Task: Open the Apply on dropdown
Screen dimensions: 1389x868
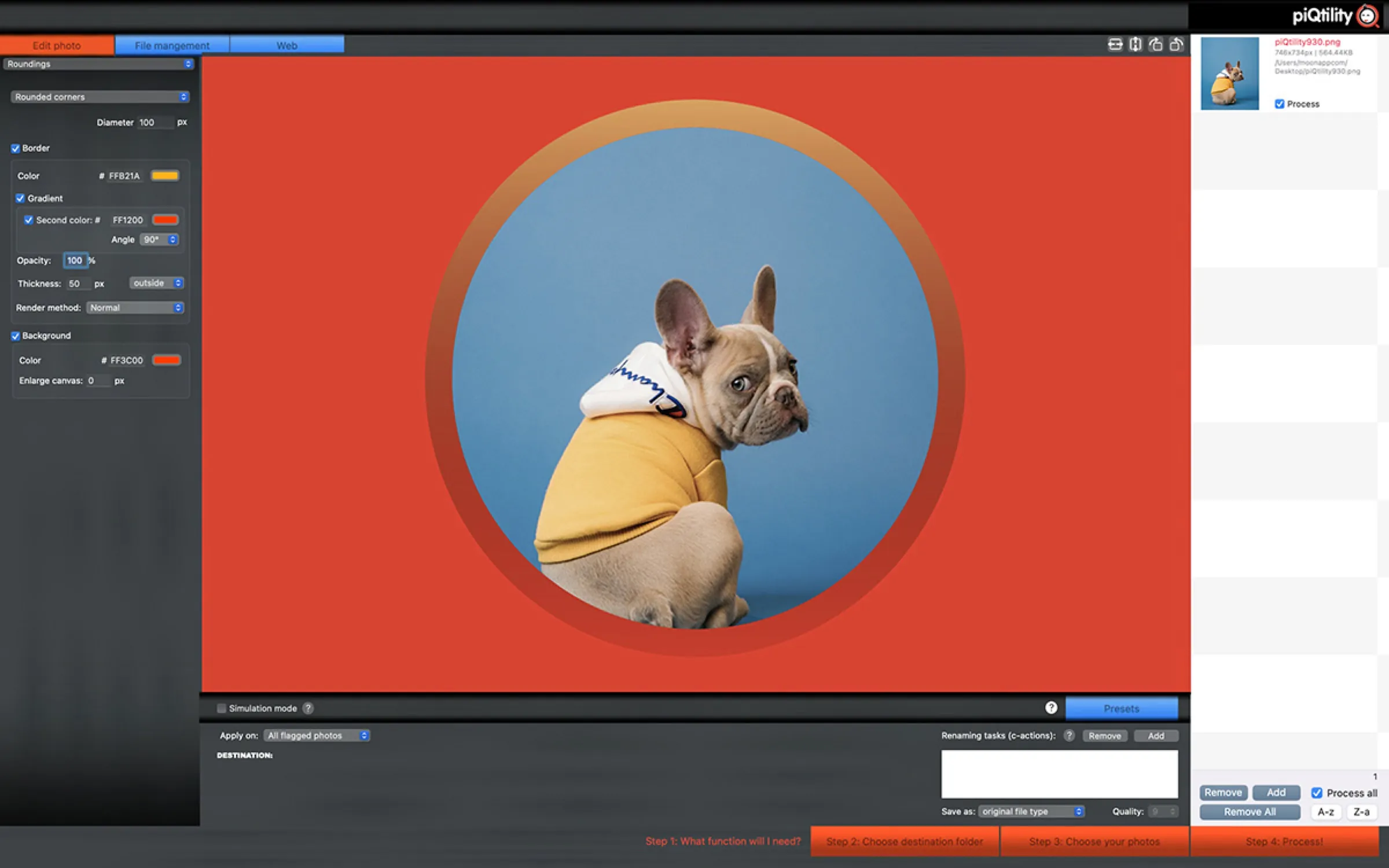Action: point(316,735)
